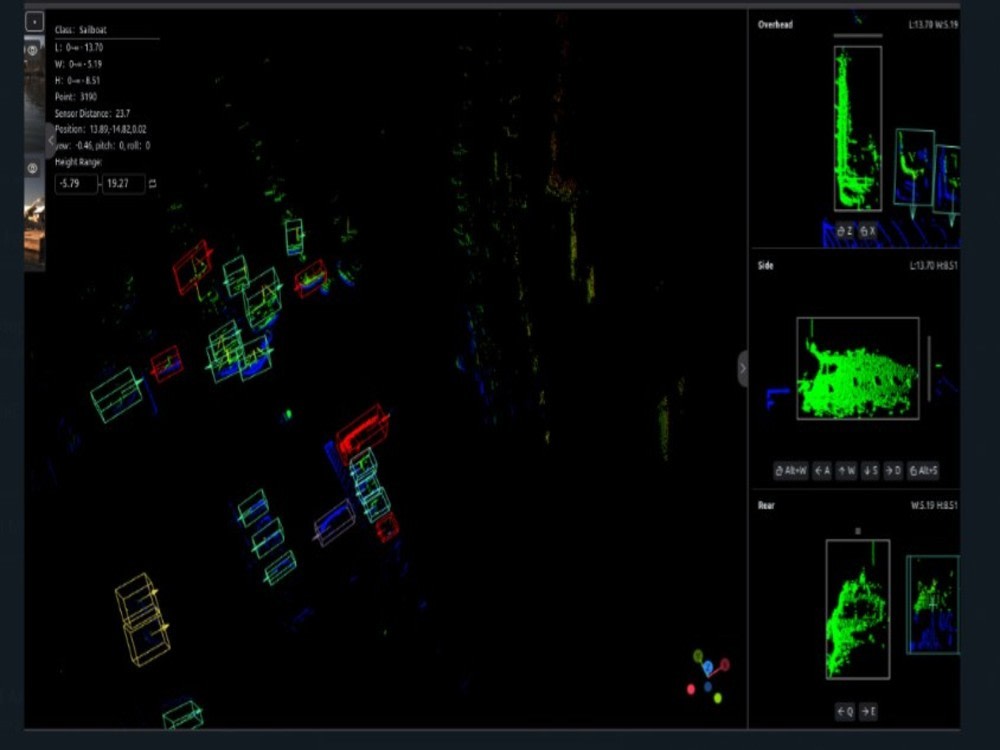The image size is (1000, 750).
Task: Click the Side view title
Action: [765, 265]
